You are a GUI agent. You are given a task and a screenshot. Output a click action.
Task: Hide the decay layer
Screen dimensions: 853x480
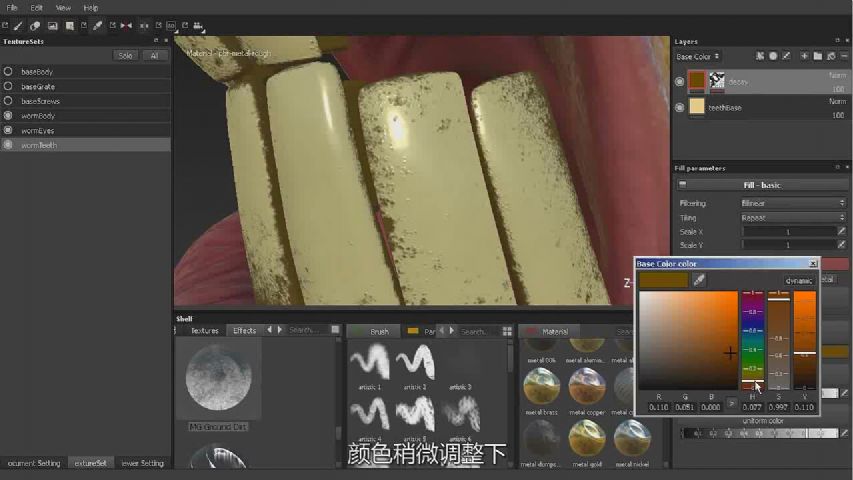(679, 82)
